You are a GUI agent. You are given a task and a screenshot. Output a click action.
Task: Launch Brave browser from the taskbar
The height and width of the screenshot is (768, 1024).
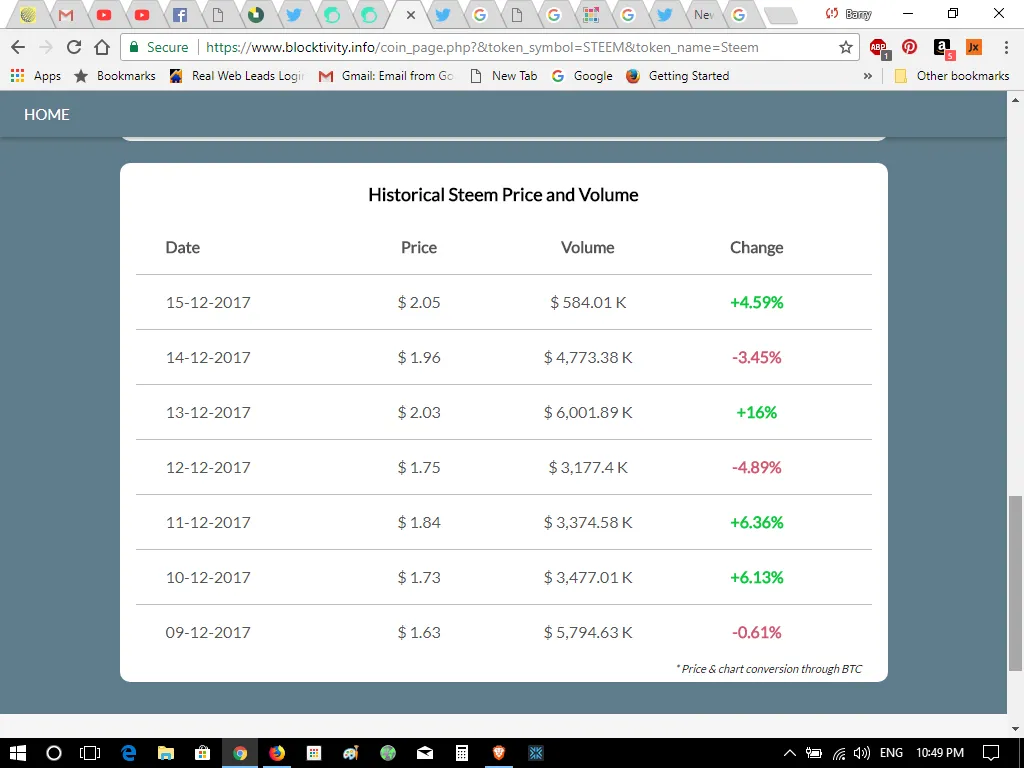(499, 753)
